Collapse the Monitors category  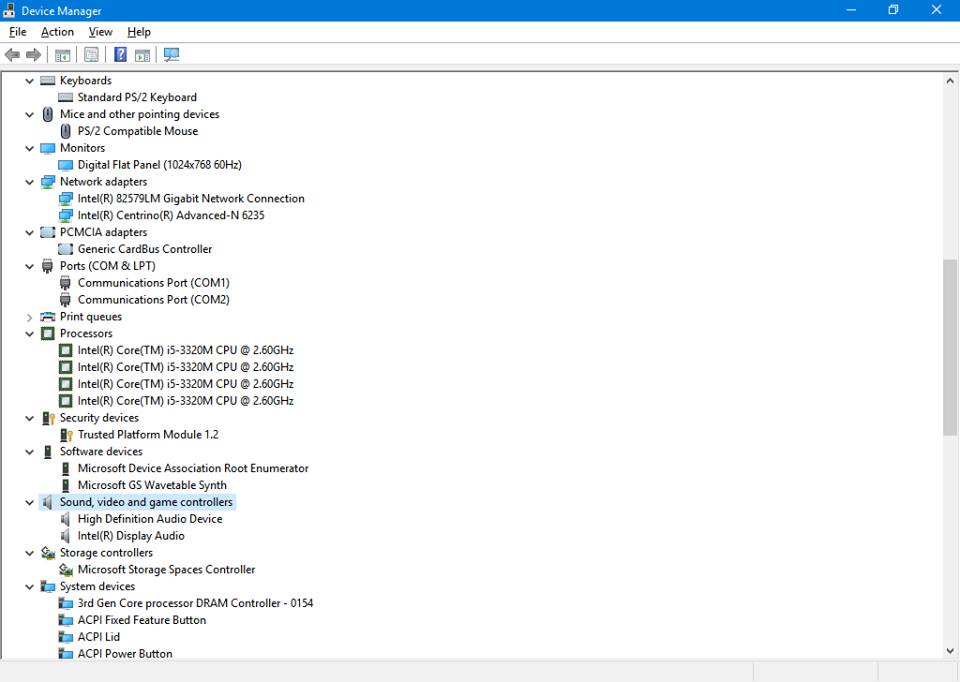pos(29,148)
